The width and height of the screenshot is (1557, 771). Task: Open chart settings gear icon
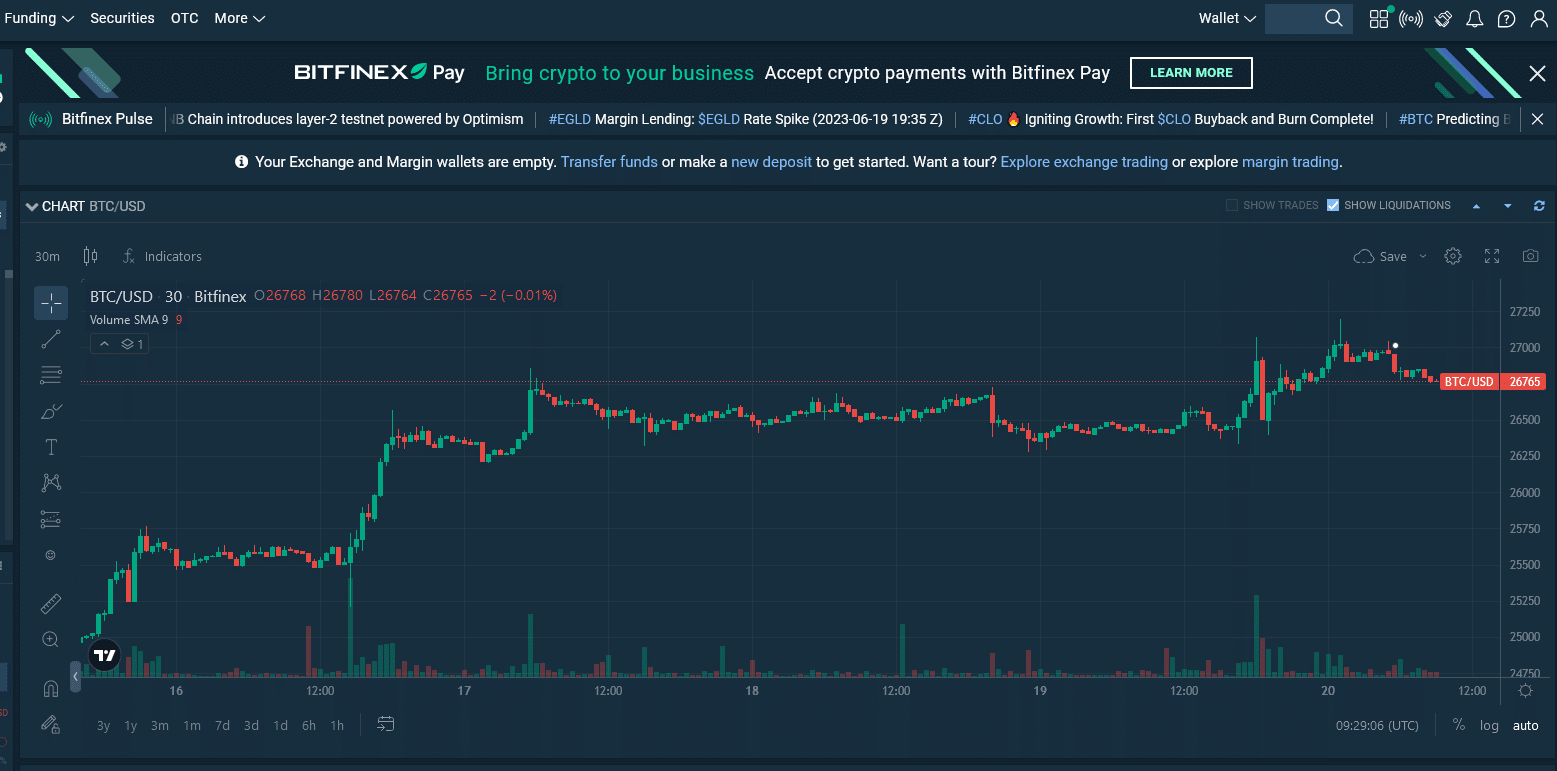pyautogui.click(x=1453, y=256)
